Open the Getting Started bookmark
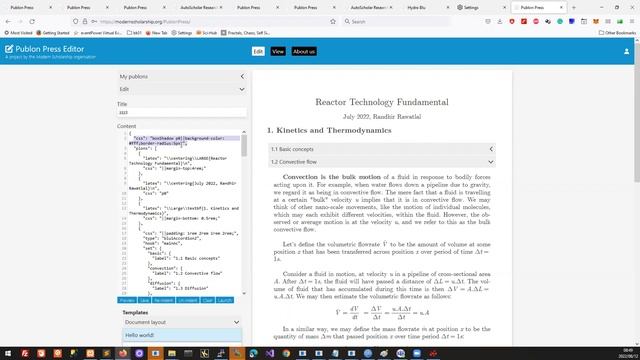Image resolution: width=640 pixels, height=360 pixels. pos(53,33)
